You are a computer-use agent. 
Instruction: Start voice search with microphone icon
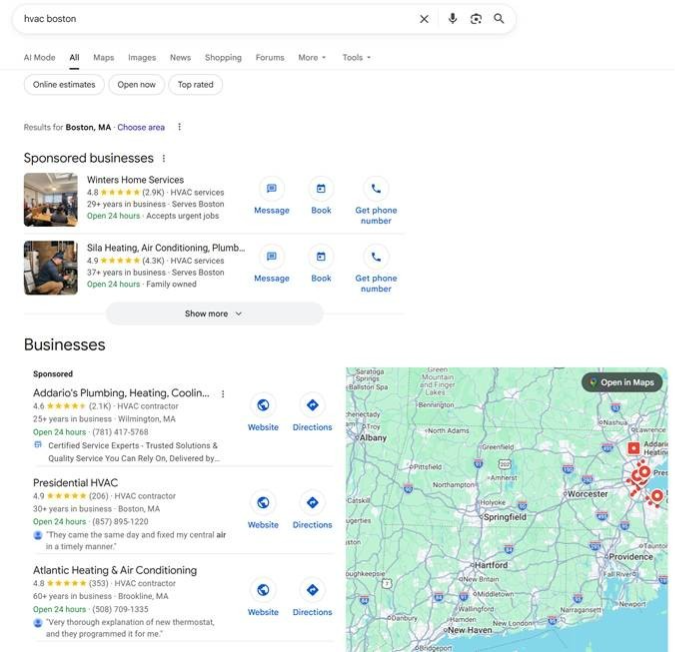[x=452, y=19]
